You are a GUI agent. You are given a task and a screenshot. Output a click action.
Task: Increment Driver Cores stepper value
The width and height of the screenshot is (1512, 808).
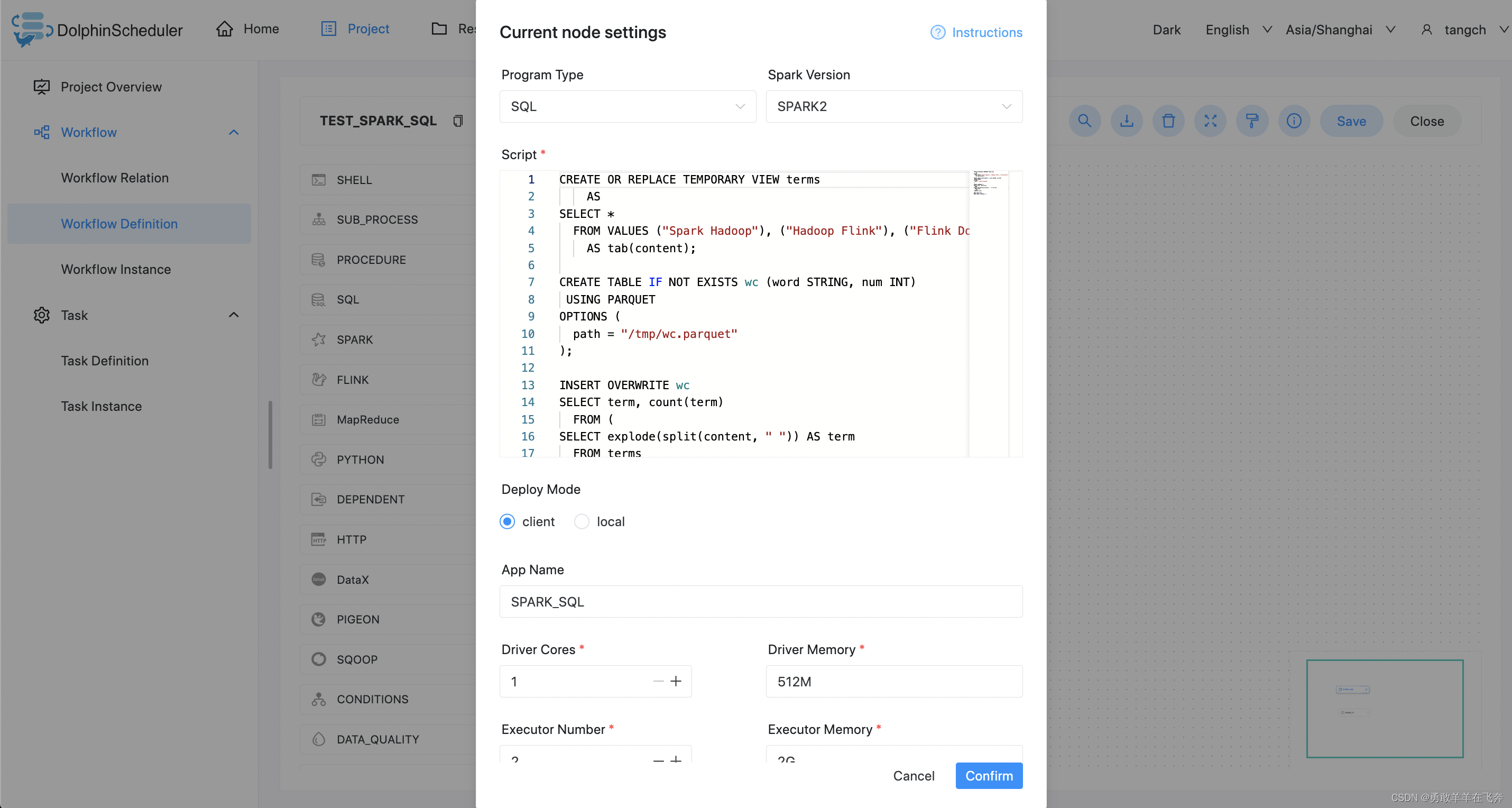(x=675, y=682)
